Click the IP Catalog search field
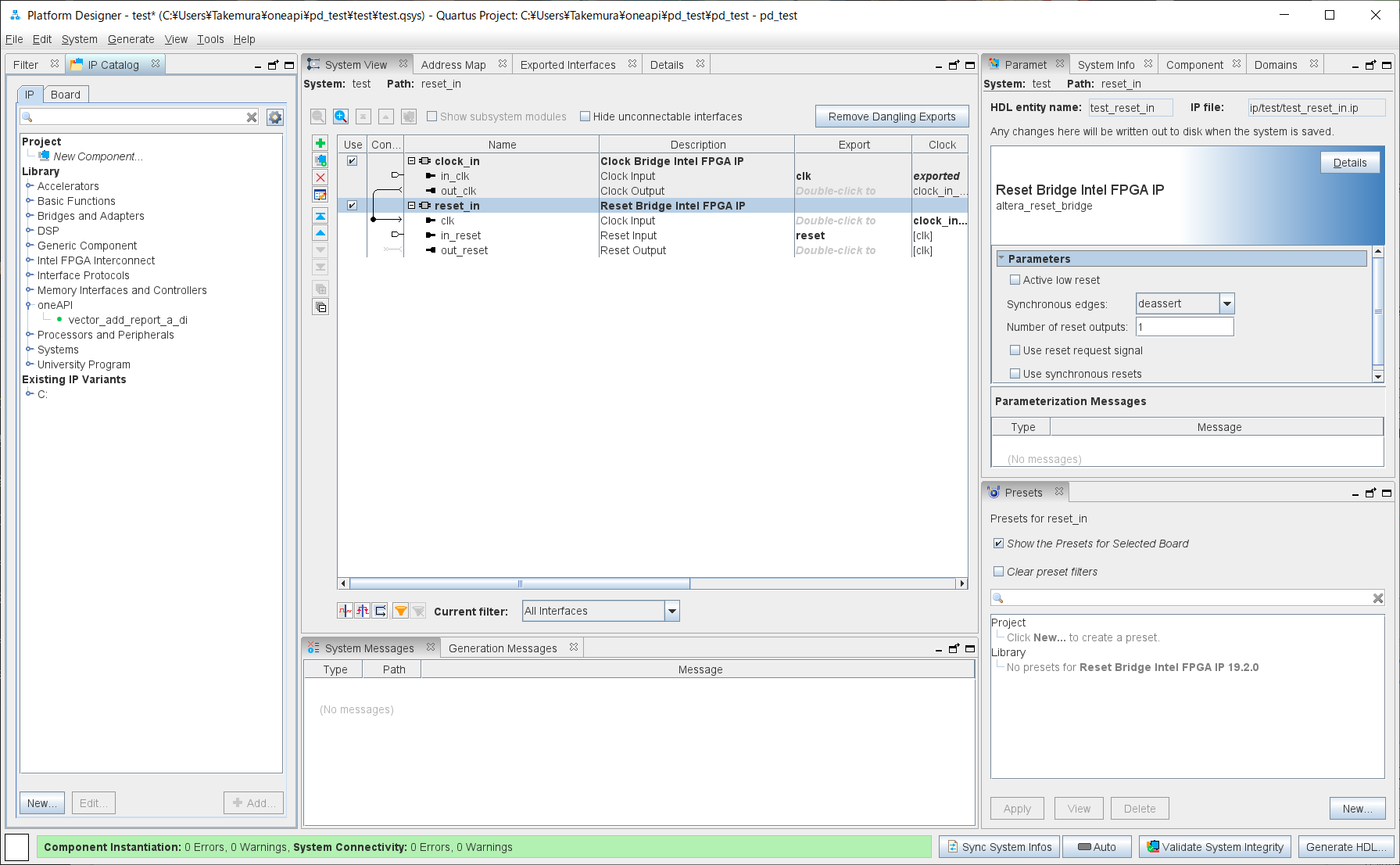 141,117
